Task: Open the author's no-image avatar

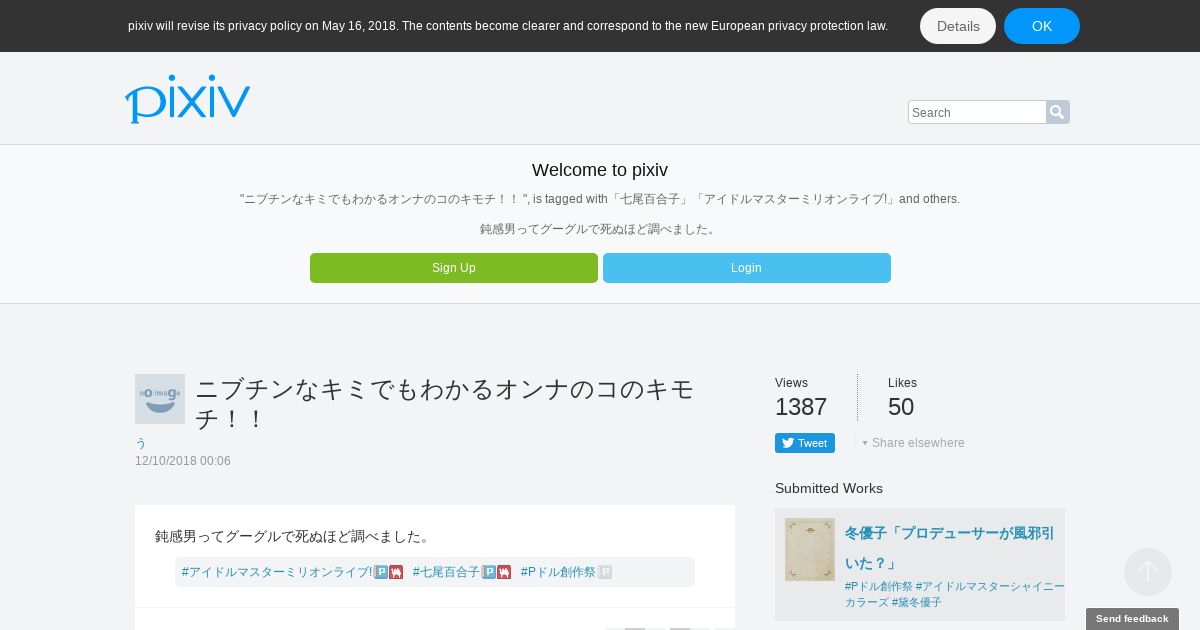Action: pyautogui.click(x=160, y=399)
